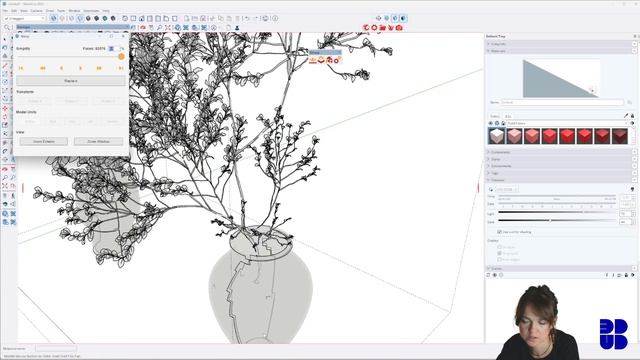
Task: Activate the Move tool with red arrows
Action: coord(5,108)
